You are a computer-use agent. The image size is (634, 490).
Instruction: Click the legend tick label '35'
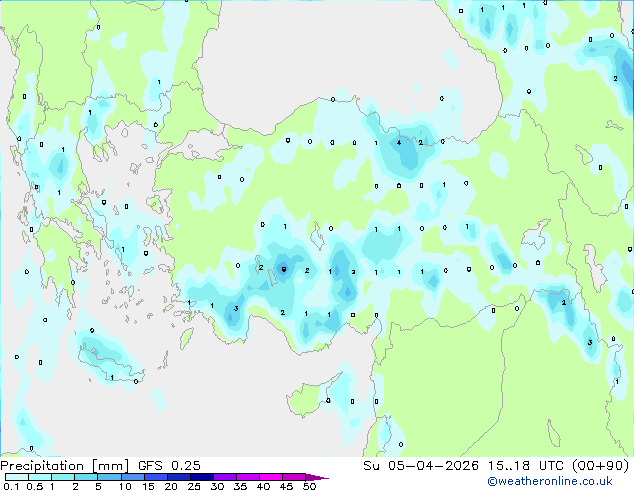point(240,486)
